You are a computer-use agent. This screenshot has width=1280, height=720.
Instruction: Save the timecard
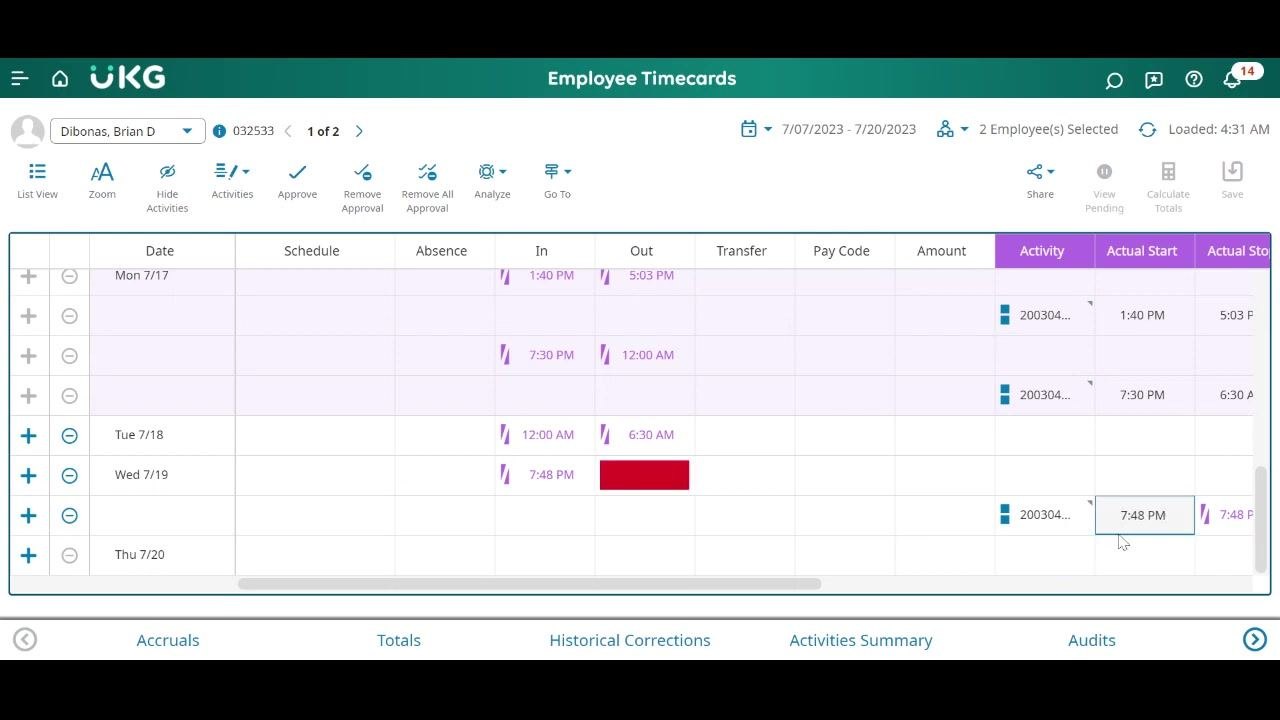pyautogui.click(x=1232, y=181)
